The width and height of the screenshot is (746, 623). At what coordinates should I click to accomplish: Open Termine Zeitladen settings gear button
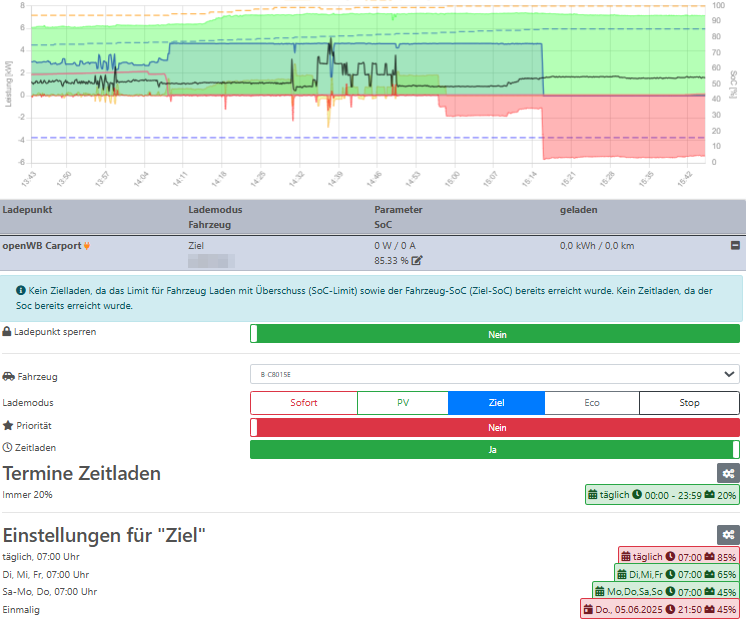tap(728, 474)
